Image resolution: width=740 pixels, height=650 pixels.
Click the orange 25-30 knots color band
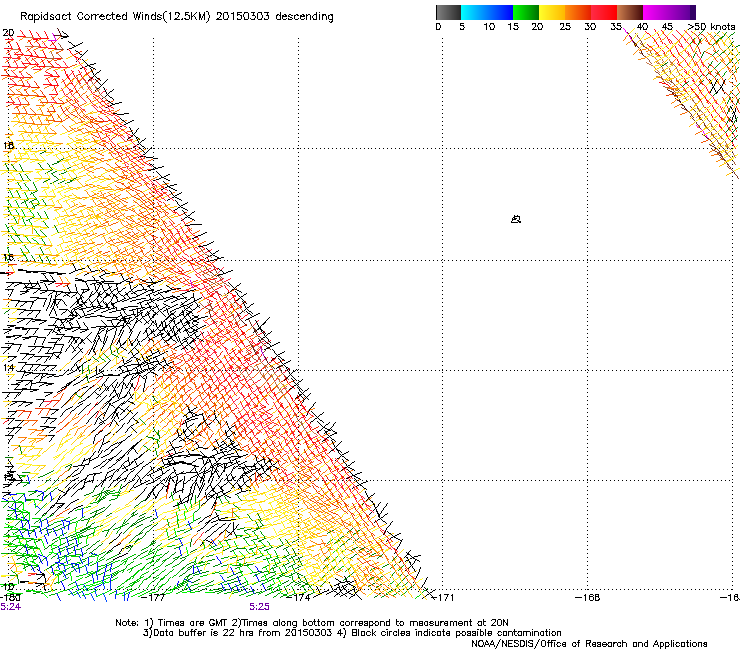point(578,12)
